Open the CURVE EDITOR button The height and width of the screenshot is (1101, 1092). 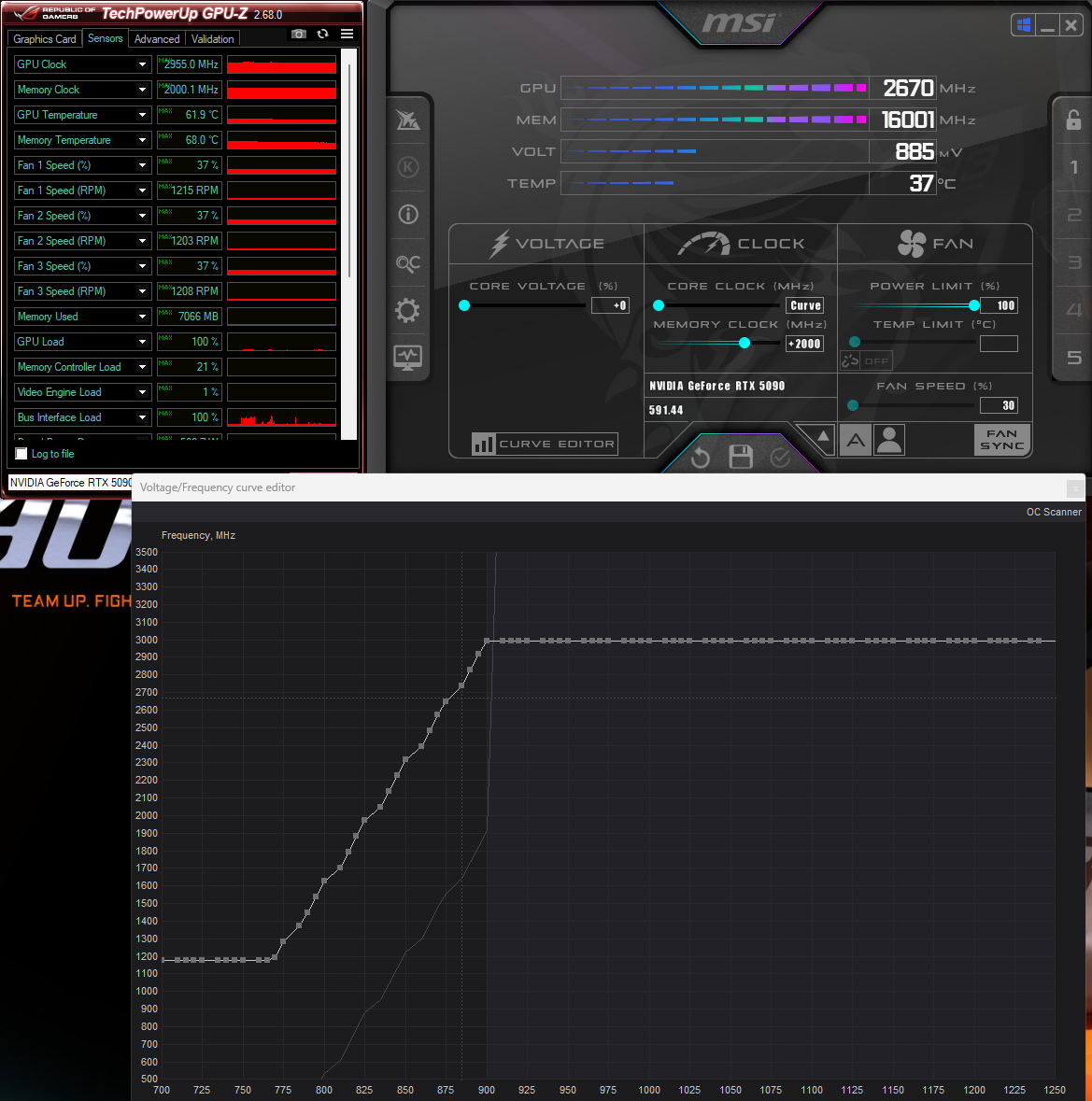coord(545,444)
